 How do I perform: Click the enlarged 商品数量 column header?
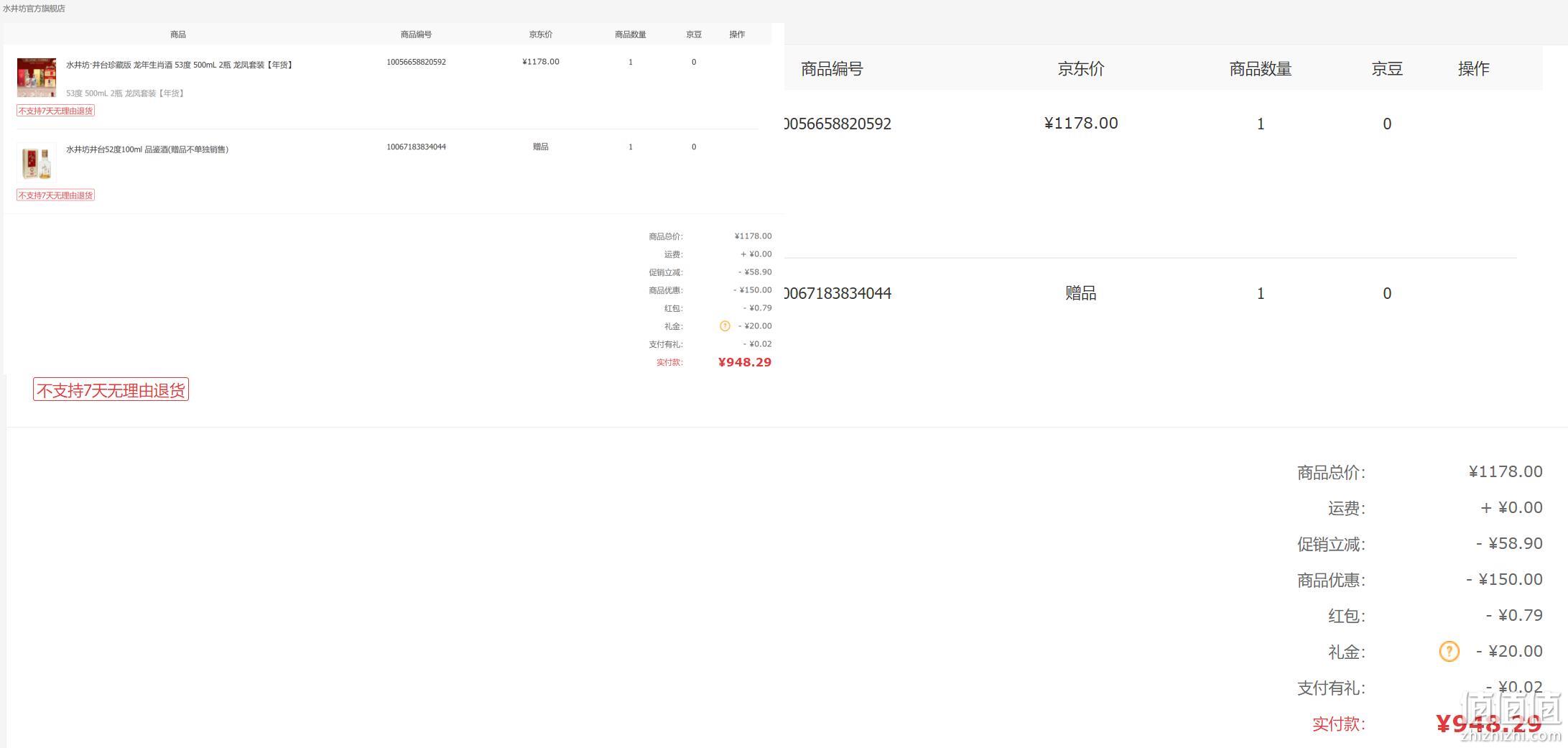point(1261,69)
